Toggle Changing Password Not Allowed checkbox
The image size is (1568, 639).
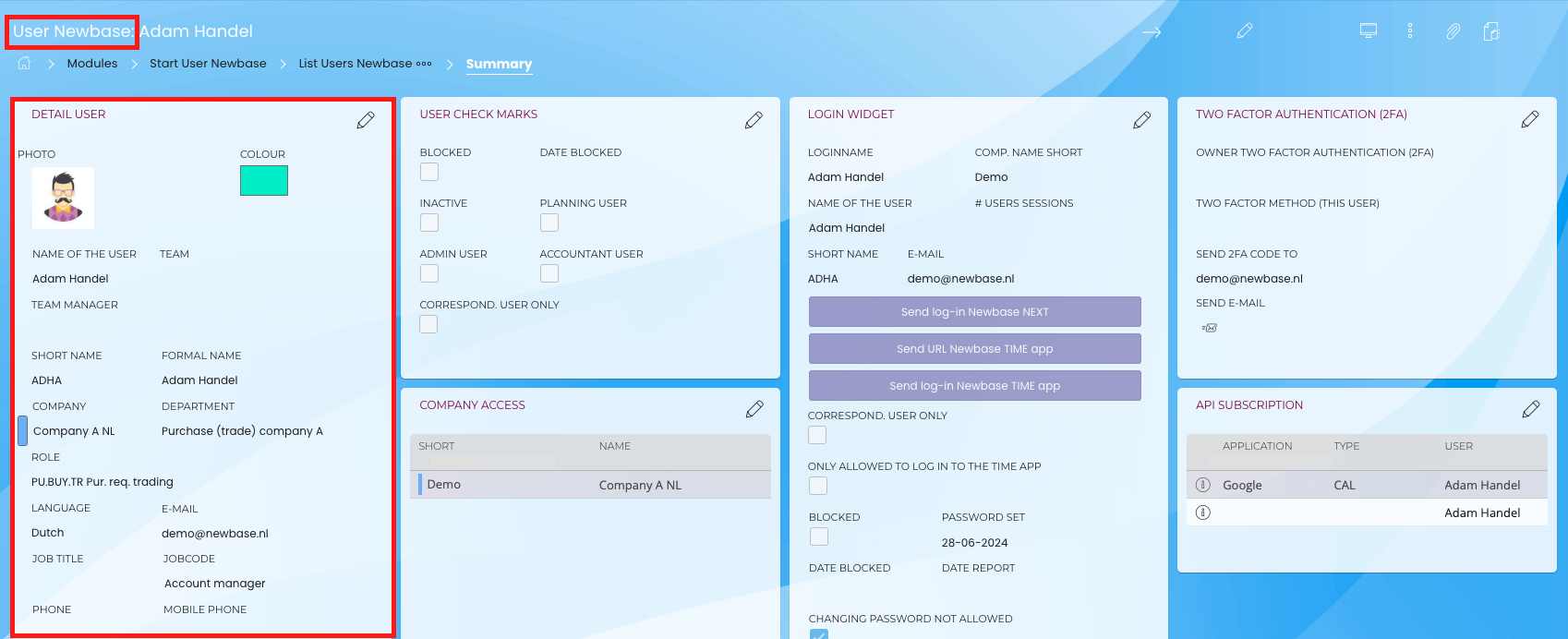(x=819, y=634)
